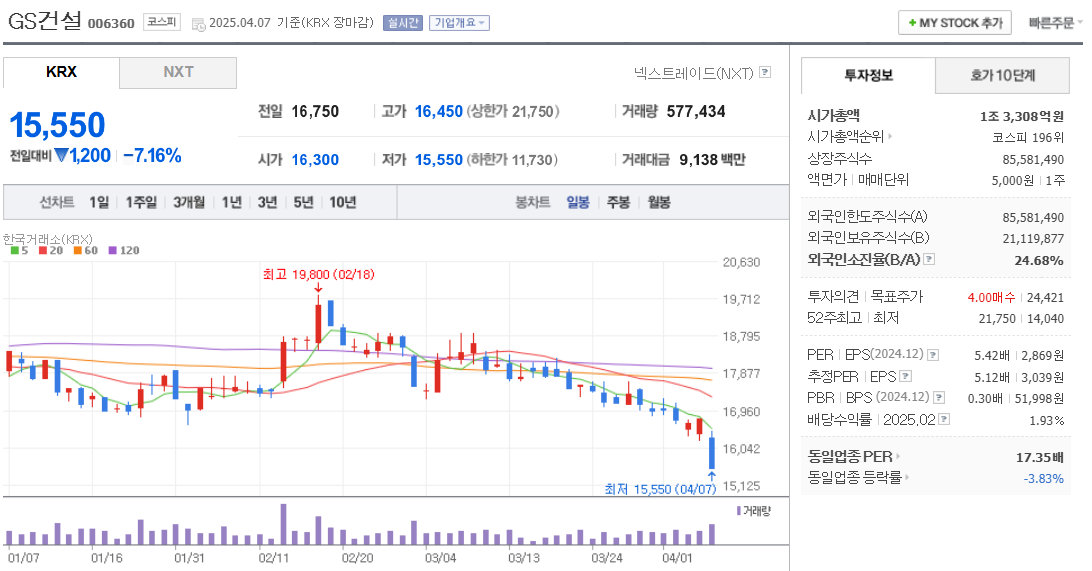Click the current price 15,550
The width and height of the screenshot is (1092, 571).
point(57,126)
